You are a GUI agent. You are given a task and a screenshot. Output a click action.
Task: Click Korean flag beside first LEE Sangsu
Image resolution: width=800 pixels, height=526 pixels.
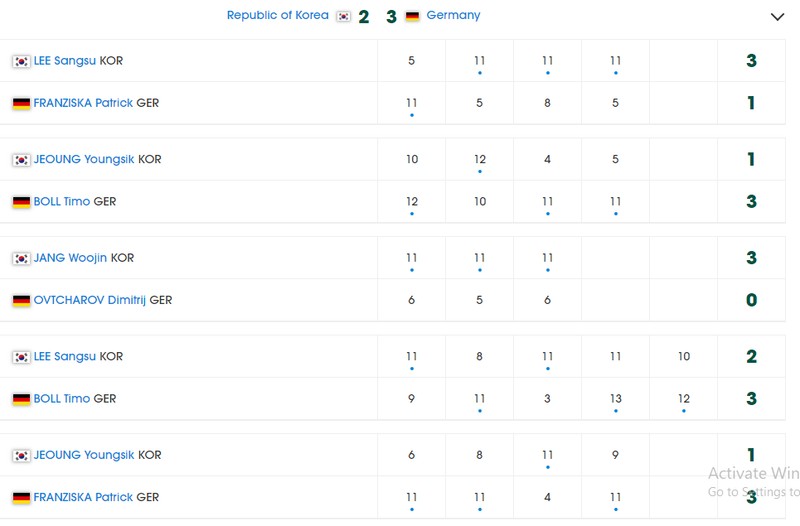pos(21,61)
